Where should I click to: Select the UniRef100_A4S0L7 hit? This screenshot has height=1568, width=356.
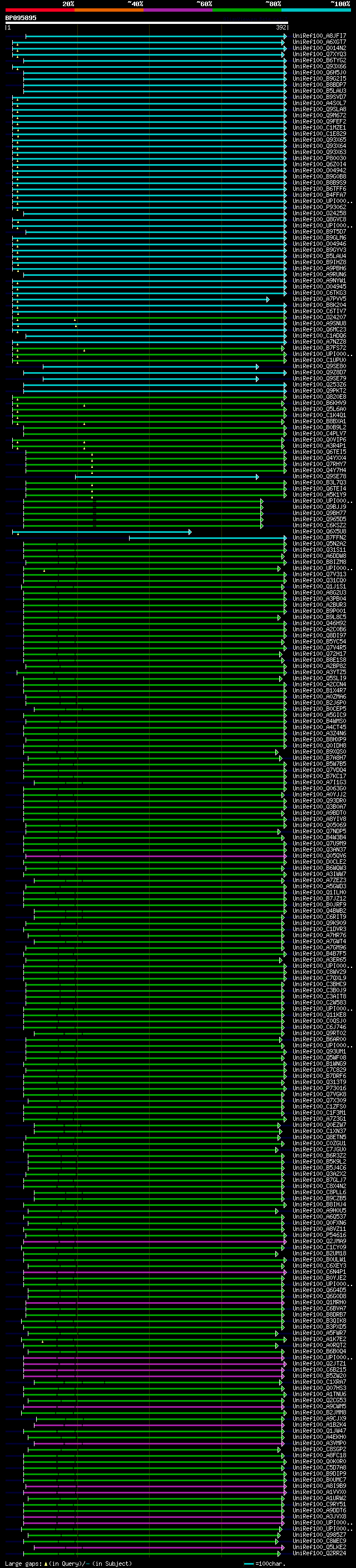click(x=319, y=103)
